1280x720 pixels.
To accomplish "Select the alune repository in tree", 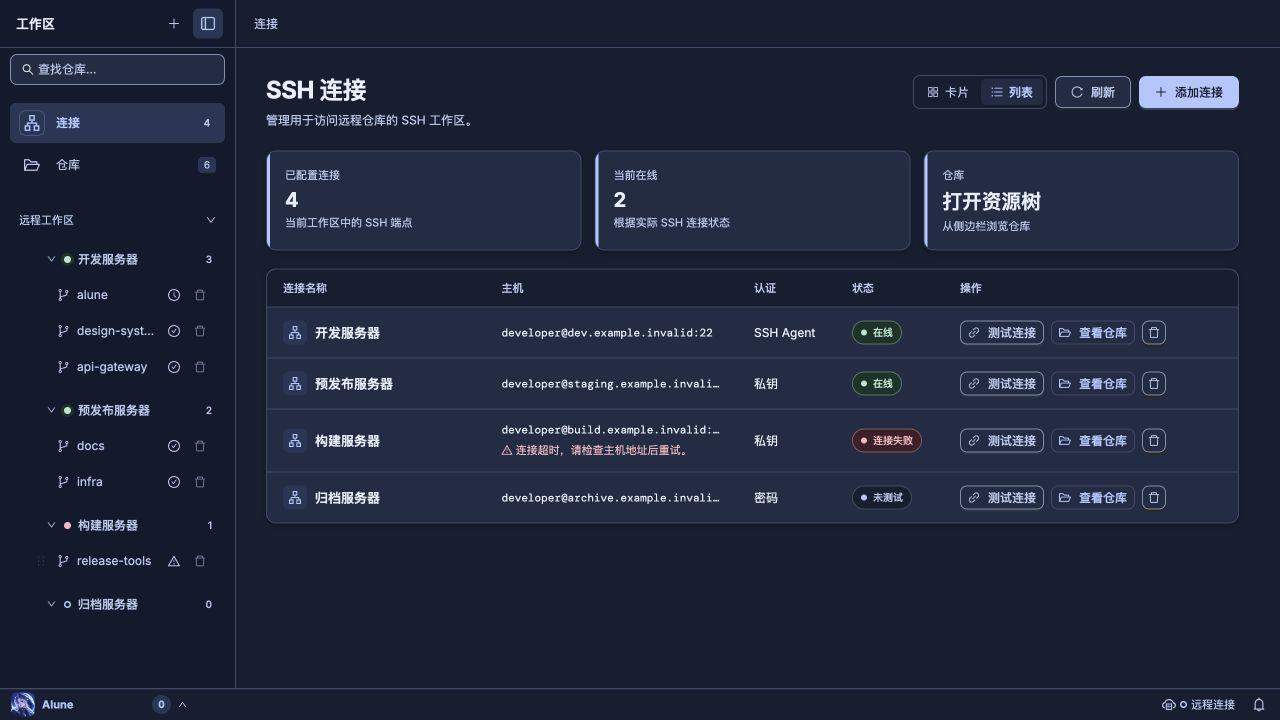I will tap(92, 295).
